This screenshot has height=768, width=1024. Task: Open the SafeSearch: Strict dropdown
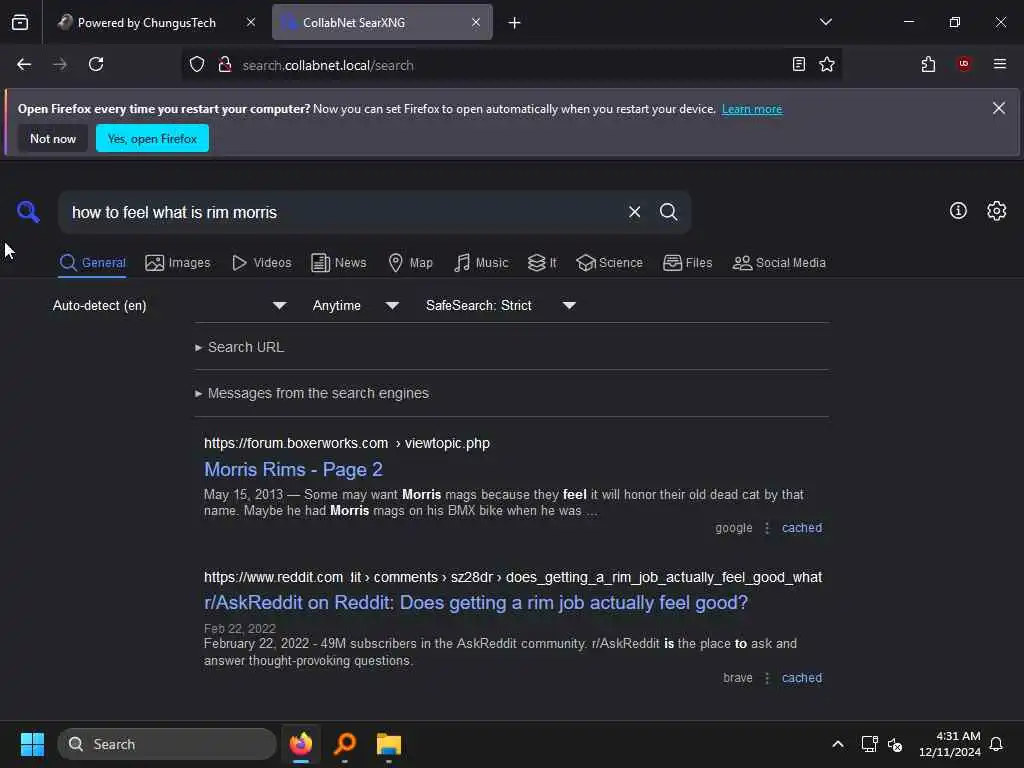click(500, 305)
